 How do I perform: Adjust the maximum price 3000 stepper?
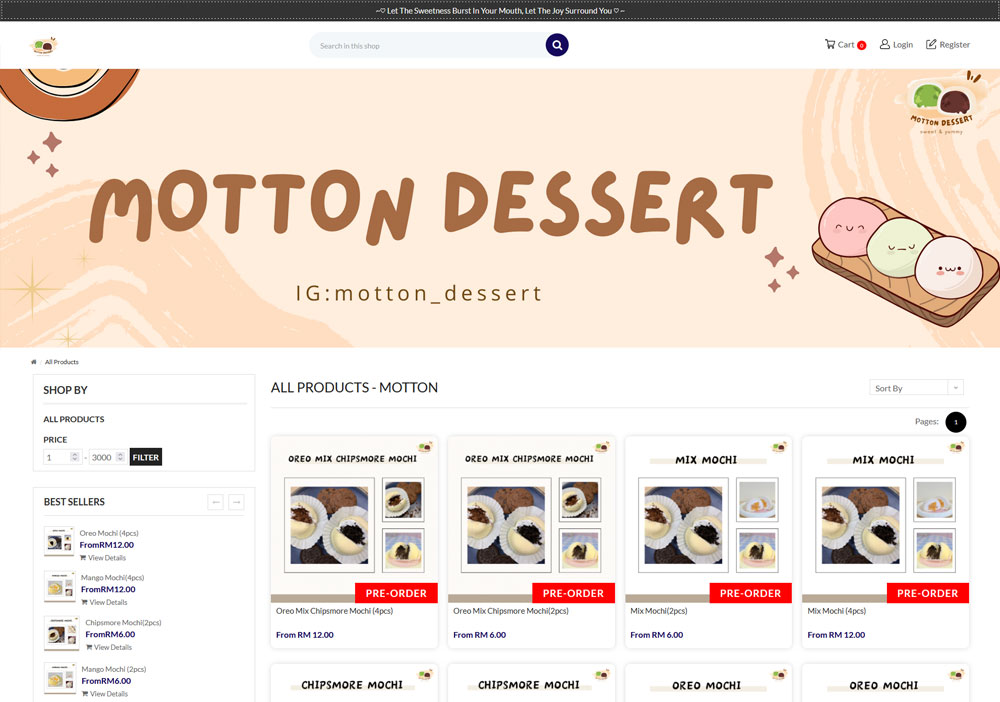point(120,457)
